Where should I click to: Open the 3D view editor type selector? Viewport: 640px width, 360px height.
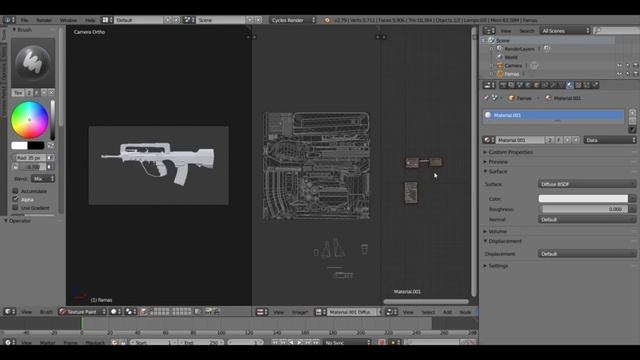click(9, 312)
